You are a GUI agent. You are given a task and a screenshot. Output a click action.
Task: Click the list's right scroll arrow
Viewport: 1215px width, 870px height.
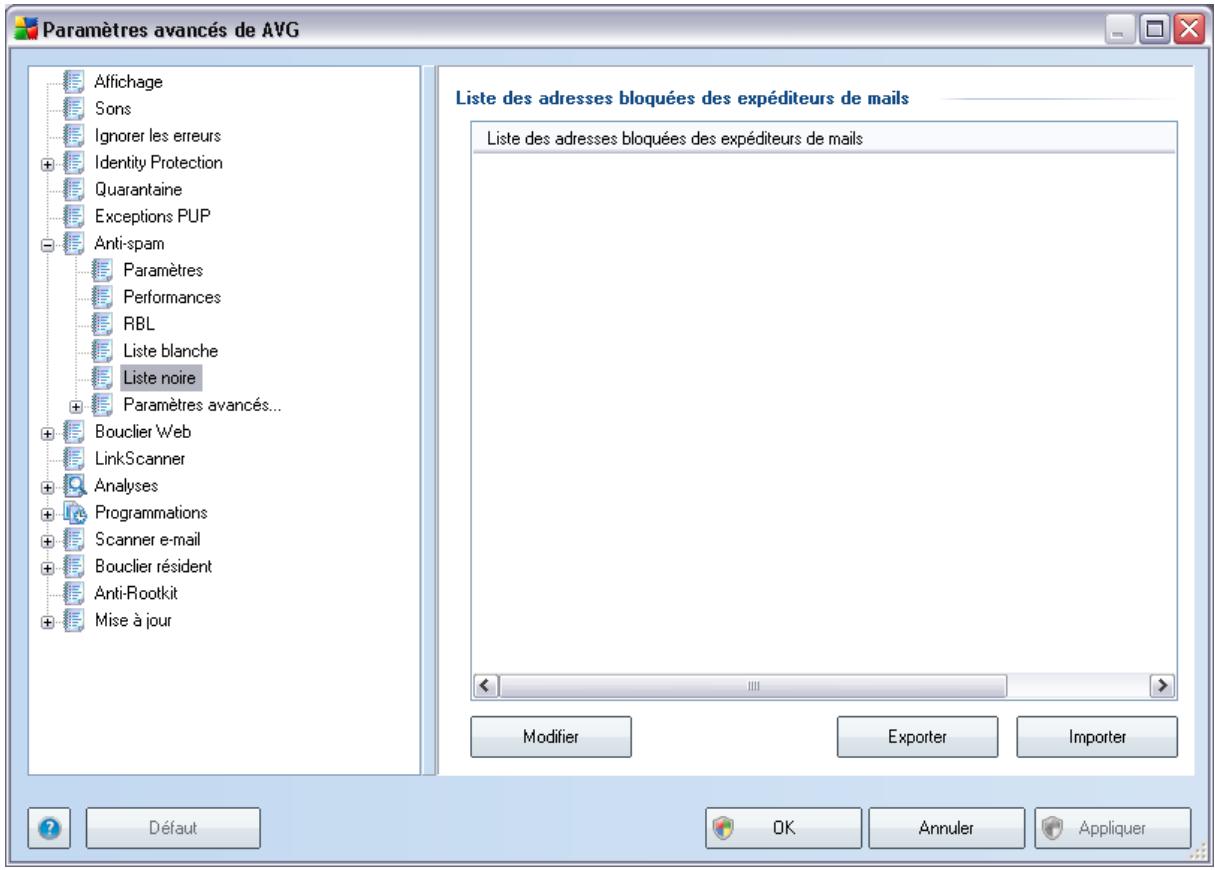coord(1162,685)
